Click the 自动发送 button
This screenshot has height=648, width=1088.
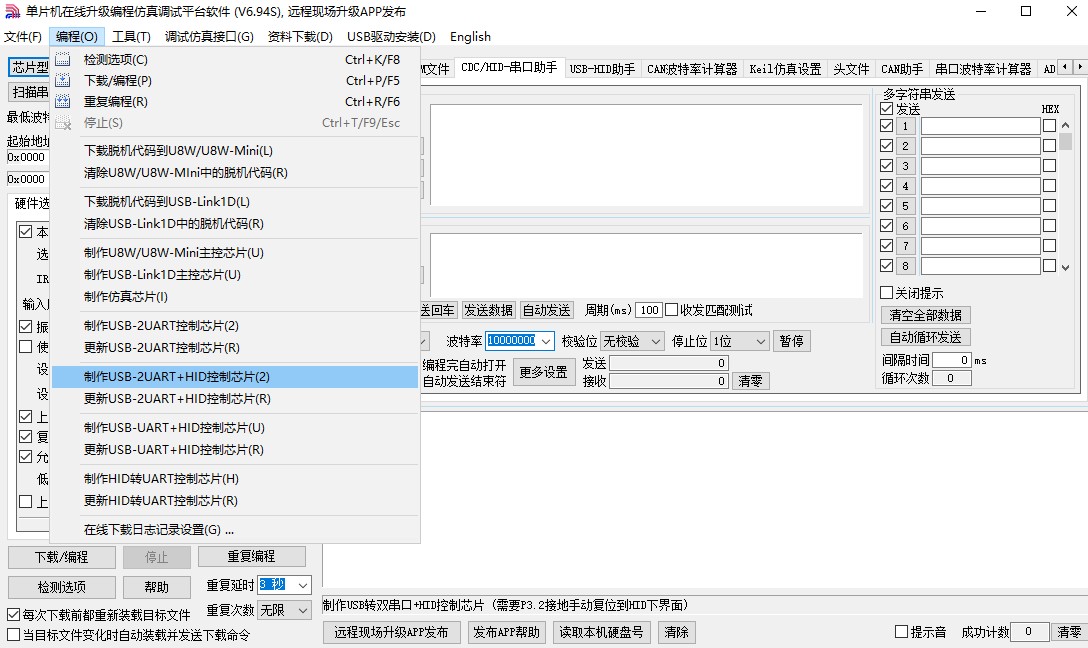click(x=547, y=310)
